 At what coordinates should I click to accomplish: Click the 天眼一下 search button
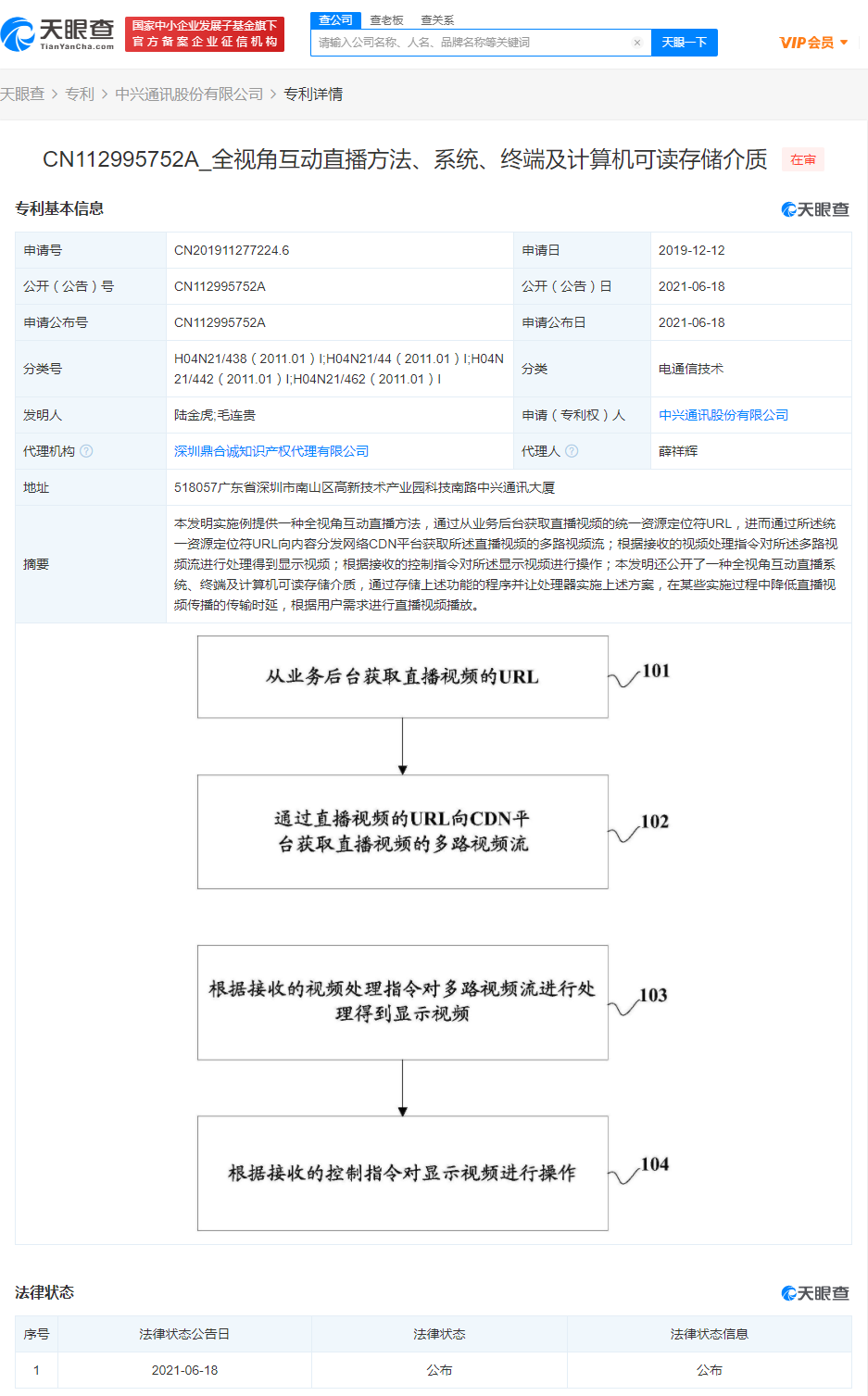click(685, 43)
